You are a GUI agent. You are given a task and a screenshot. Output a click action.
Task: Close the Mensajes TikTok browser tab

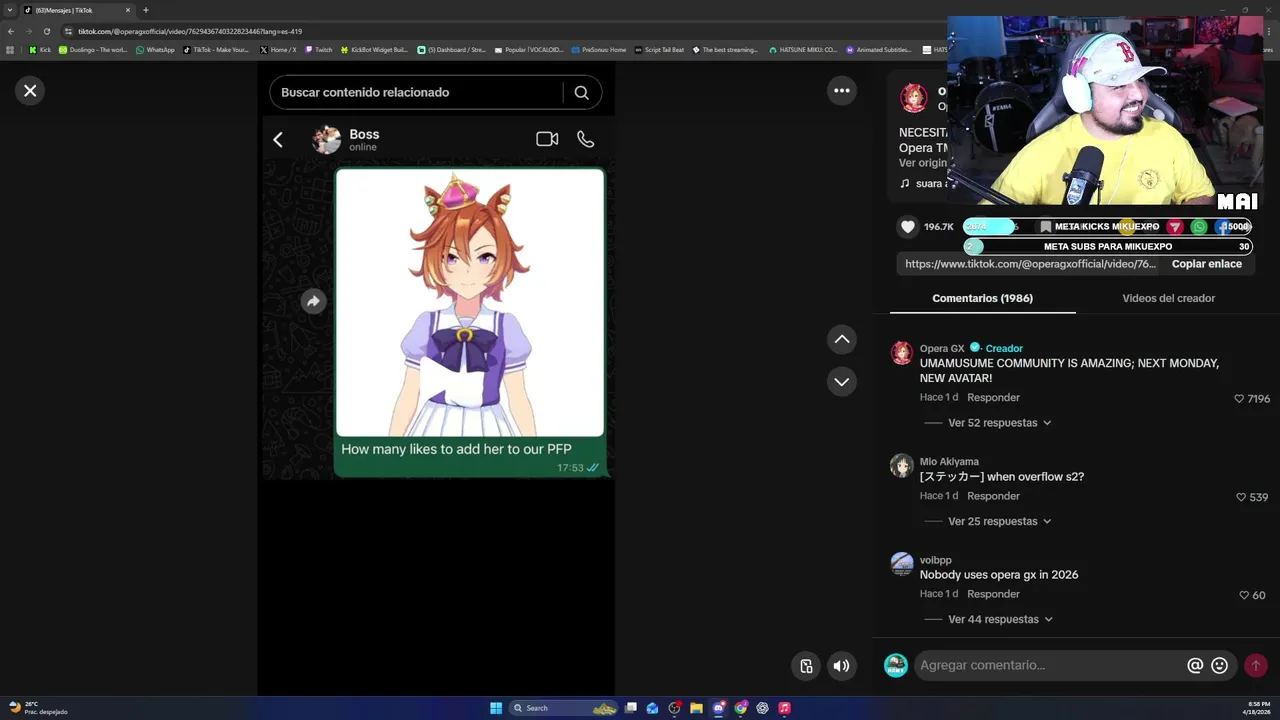coord(128,10)
